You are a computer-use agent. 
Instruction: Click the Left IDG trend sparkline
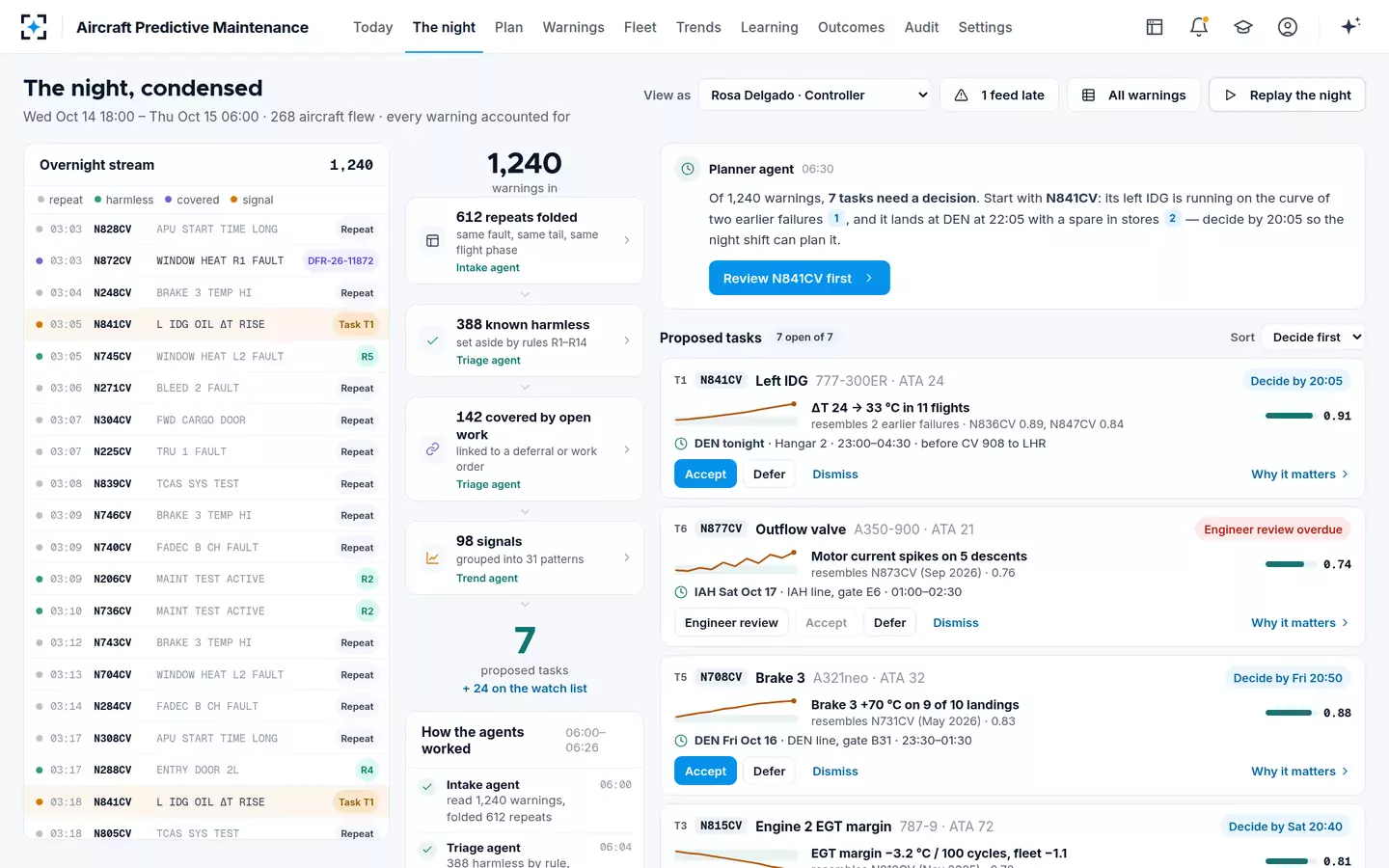pyautogui.click(x=736, y=414)
